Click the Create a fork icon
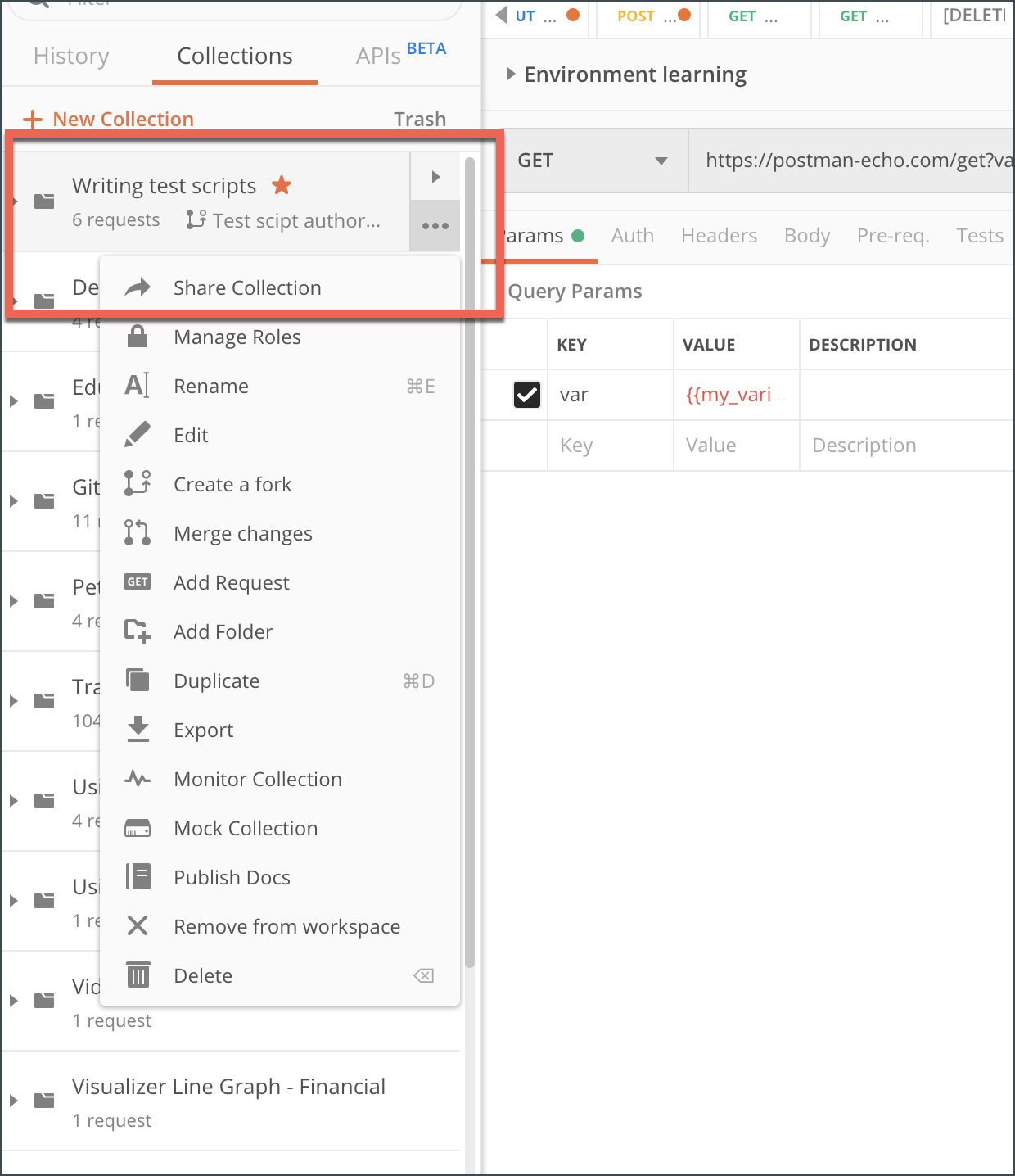Screen dimensions: 1015x1176 coord(138,483)
